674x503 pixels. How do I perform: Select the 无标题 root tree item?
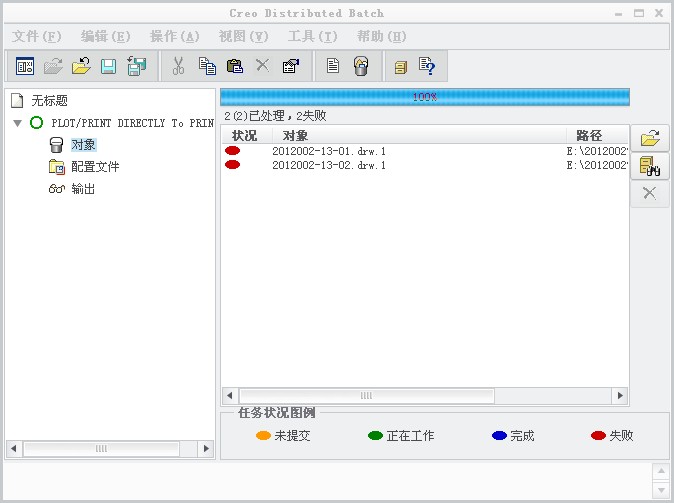pyautogui.click(x=49, y=101)
